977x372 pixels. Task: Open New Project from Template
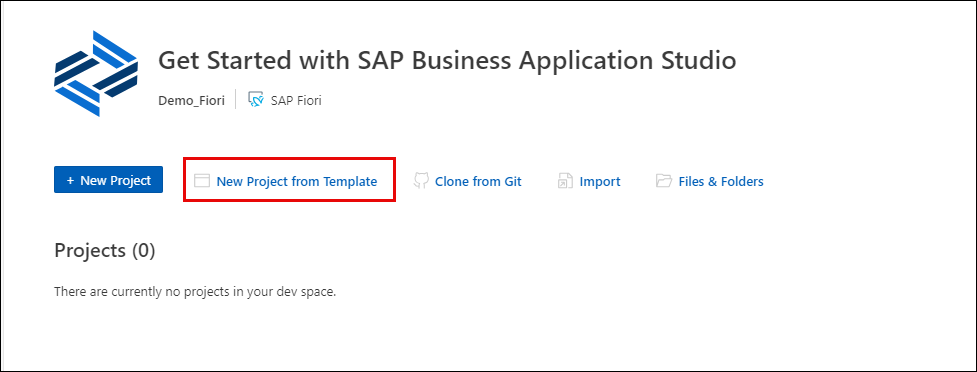click(297, 182)
